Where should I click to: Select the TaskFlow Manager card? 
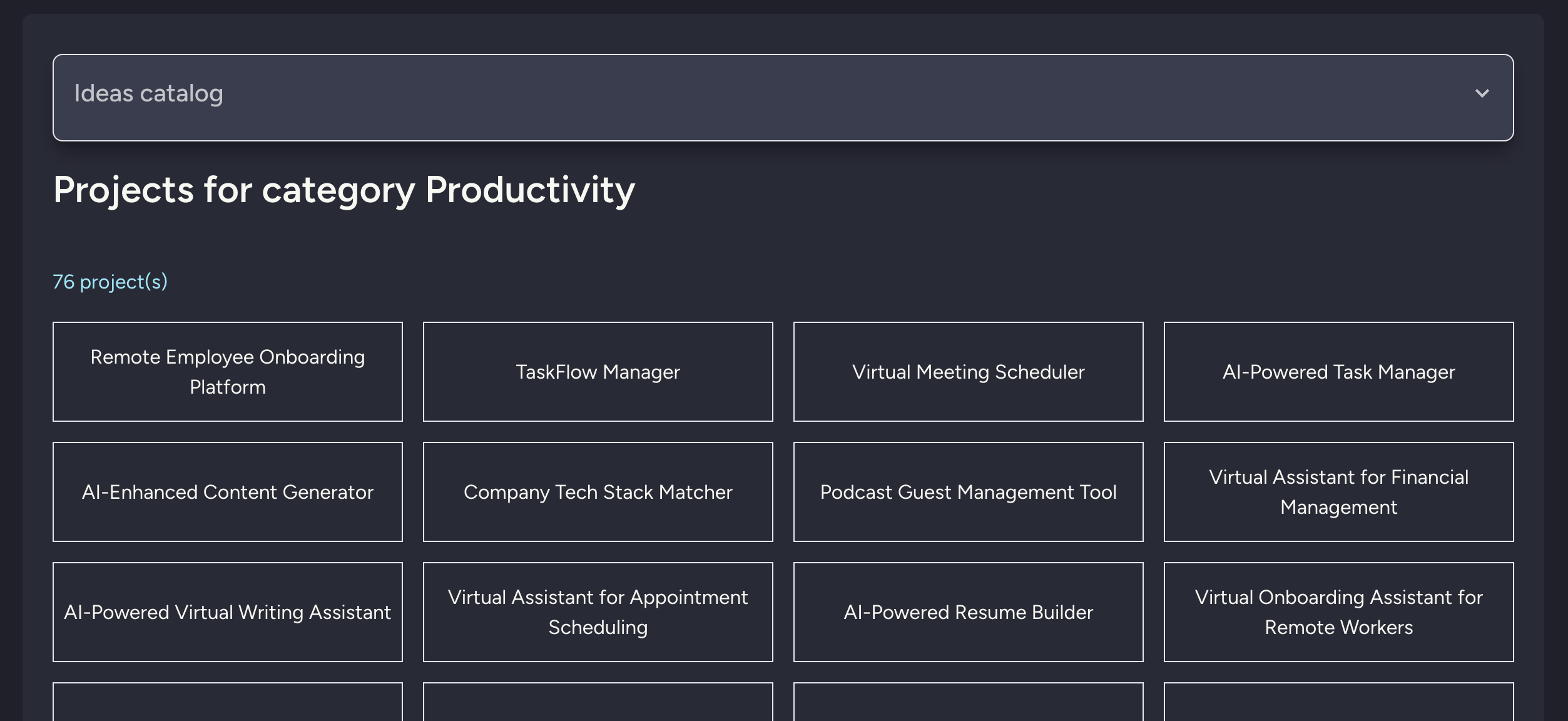click(598, 372)
